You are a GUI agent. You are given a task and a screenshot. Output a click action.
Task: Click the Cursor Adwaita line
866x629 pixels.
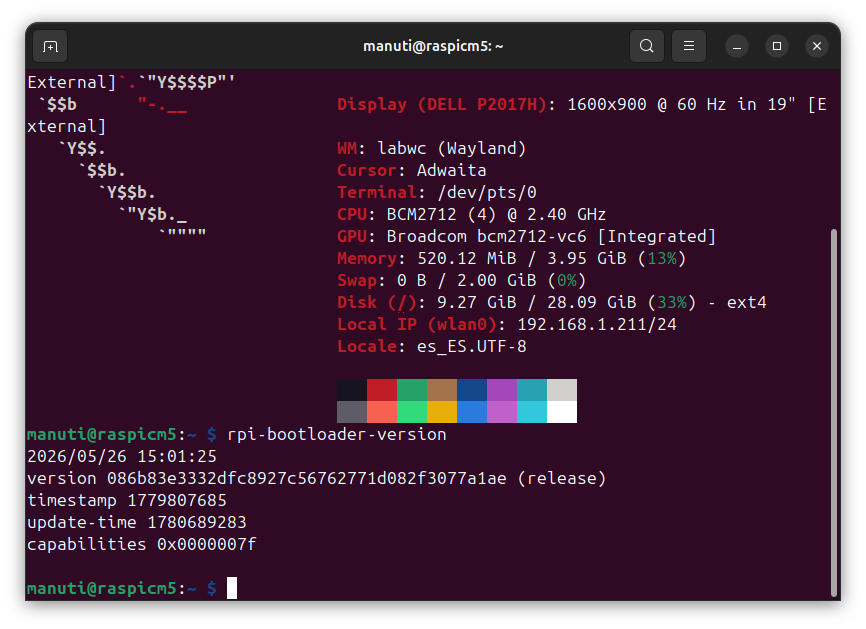tap(412, 171)
